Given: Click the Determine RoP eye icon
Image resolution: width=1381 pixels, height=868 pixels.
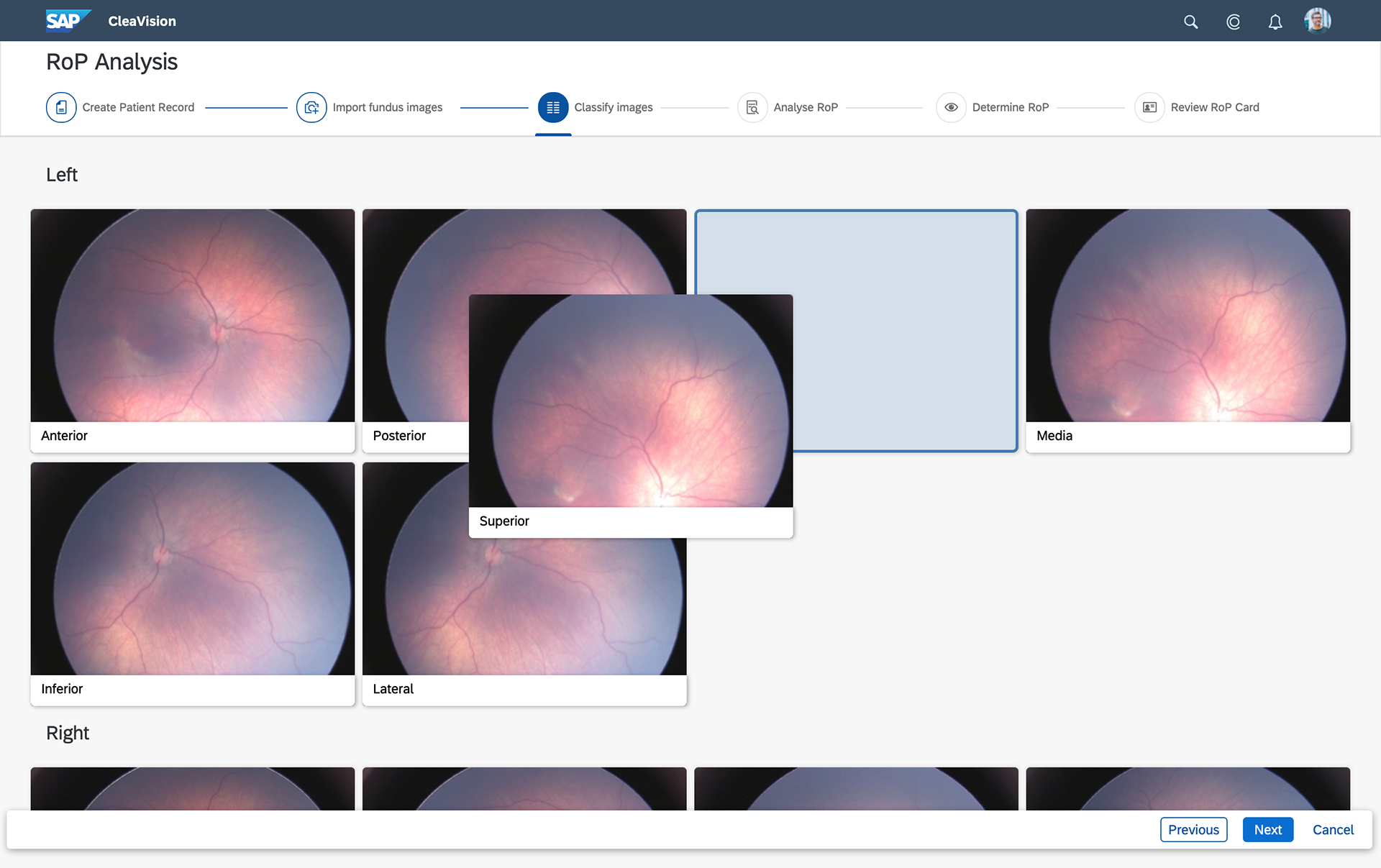Looking at the screenshot, I should point(951,107).
